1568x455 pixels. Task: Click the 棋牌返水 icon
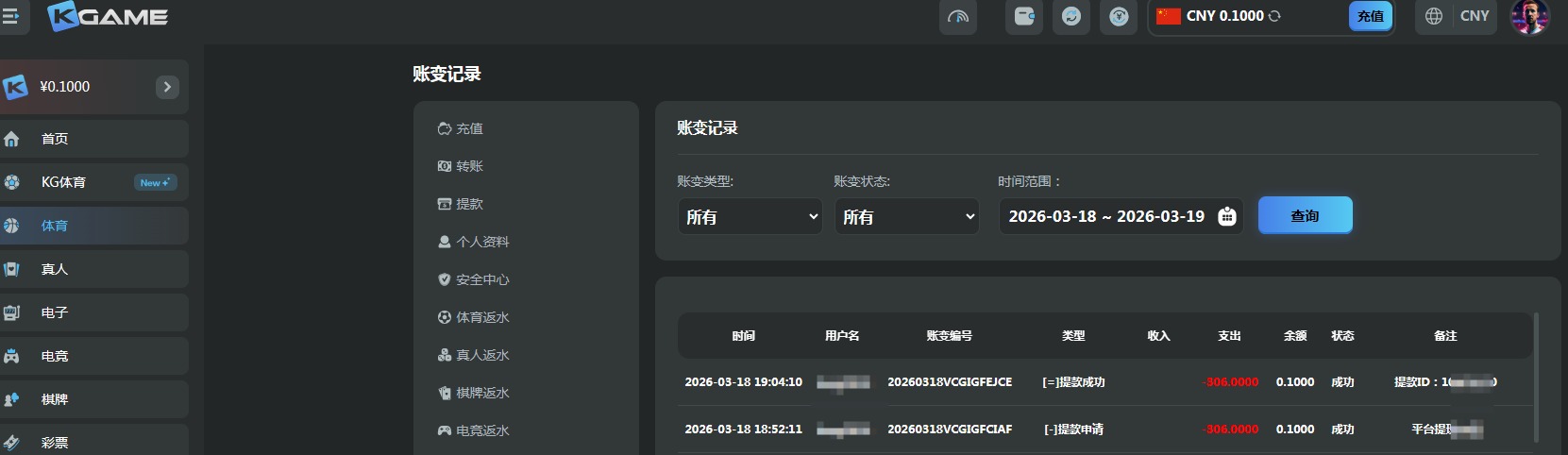pyautogui.click(x=445, y=393)
